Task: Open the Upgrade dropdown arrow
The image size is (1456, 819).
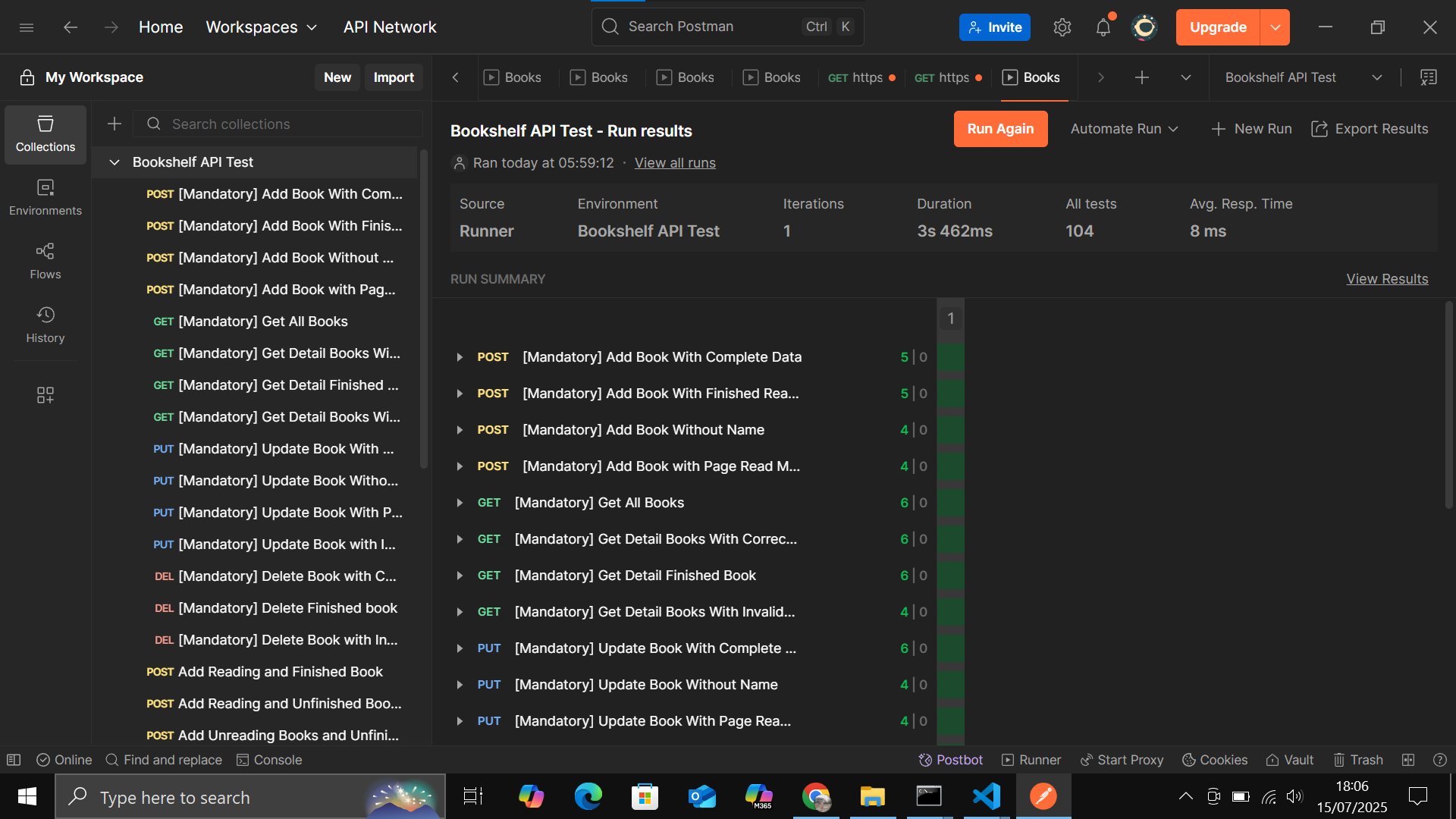Action: 1276,27
